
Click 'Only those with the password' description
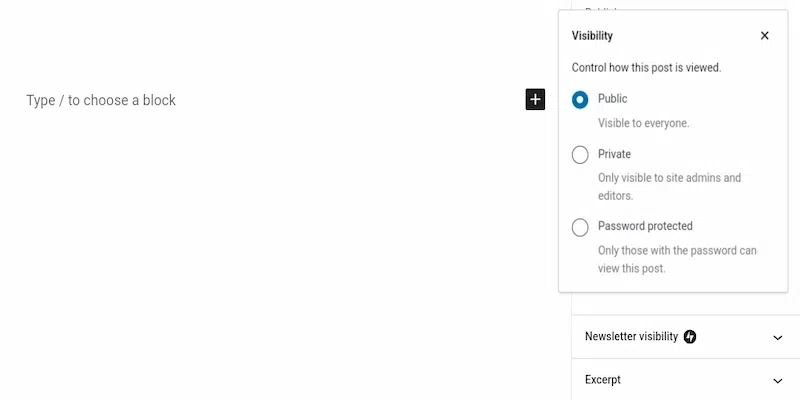point(677,259)
